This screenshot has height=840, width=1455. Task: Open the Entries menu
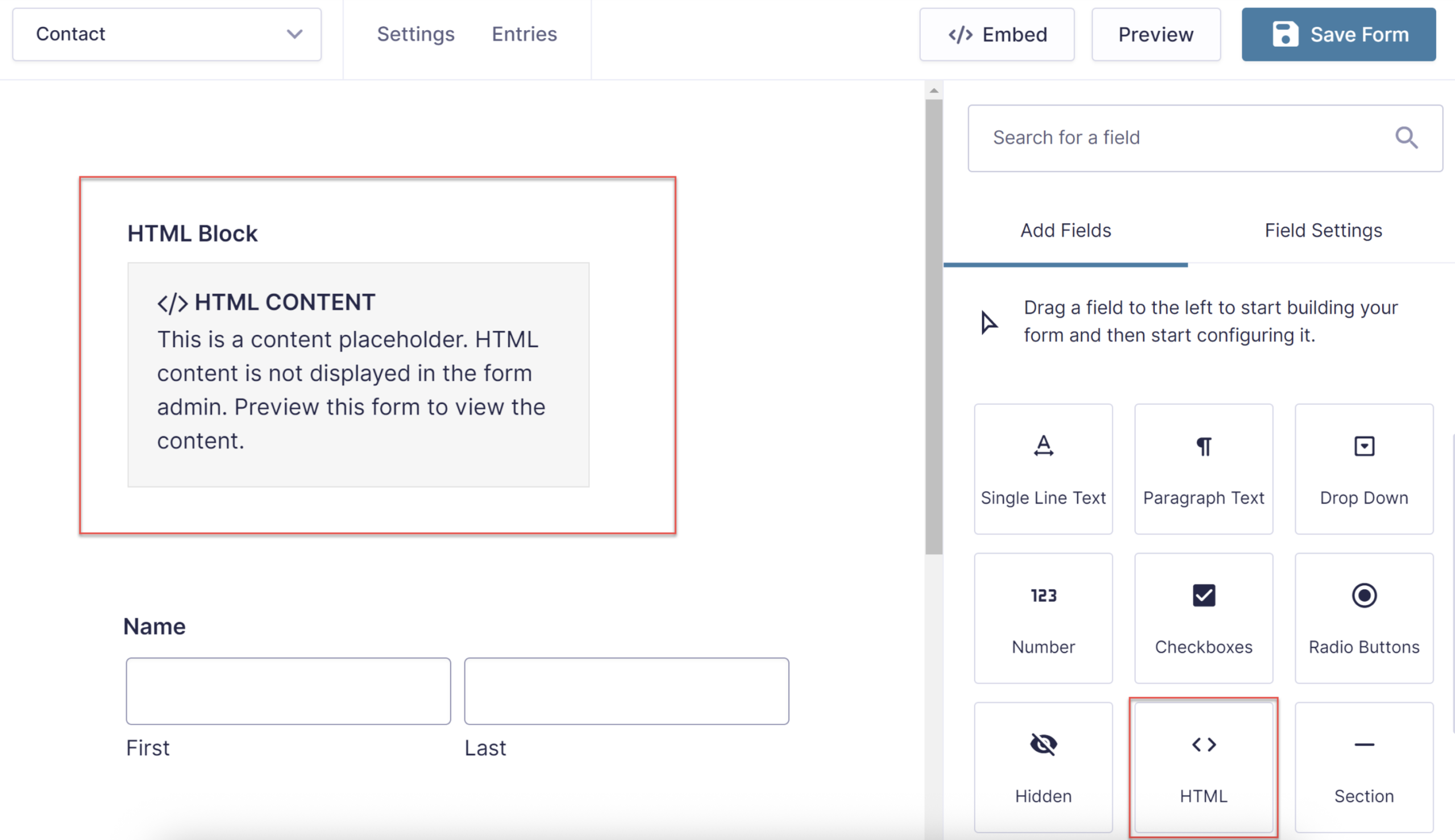click(x=524, y=34)
